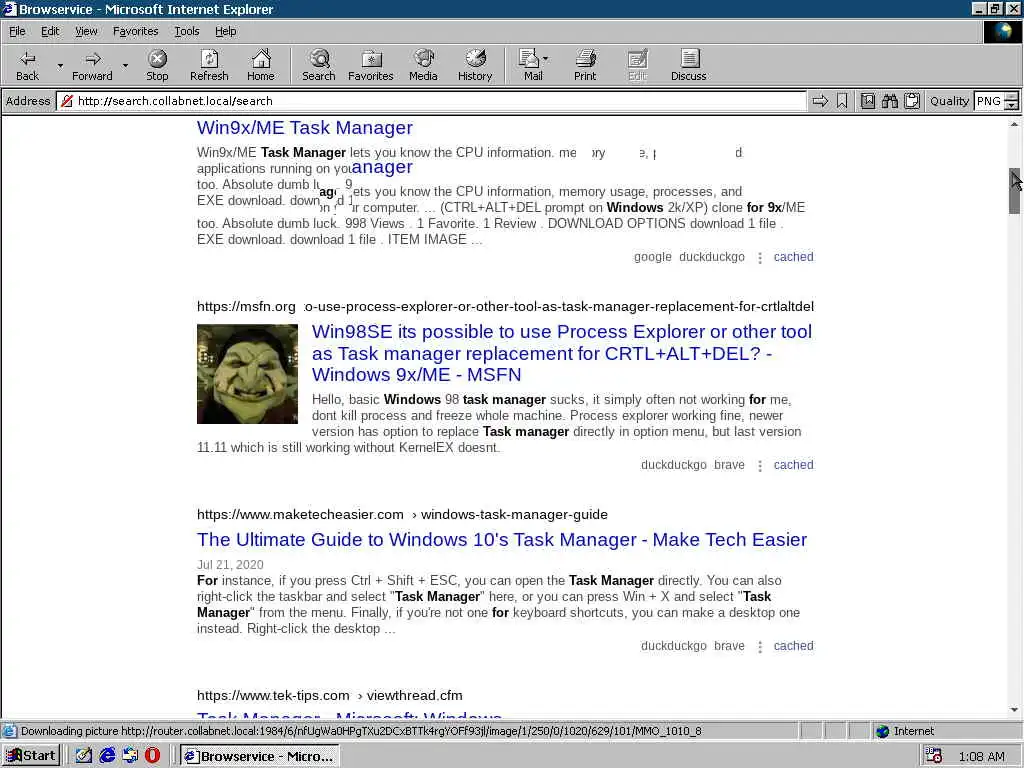The height and width of the screenshot is (768, 1024).
Task: Show the History pane
Action: (x=475, y=65)
